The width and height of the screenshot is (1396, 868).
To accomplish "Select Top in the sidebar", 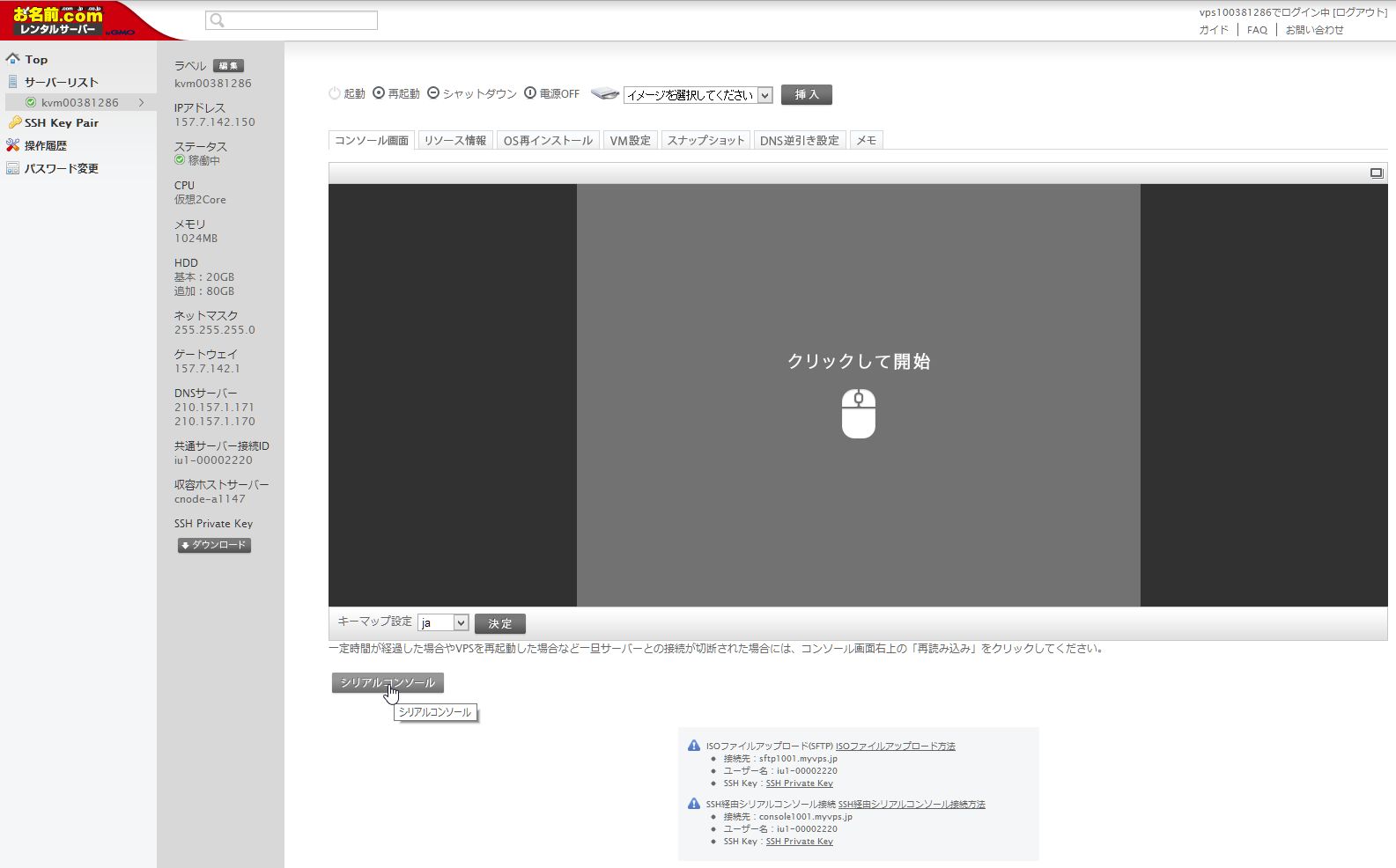I will pos(36,60).
